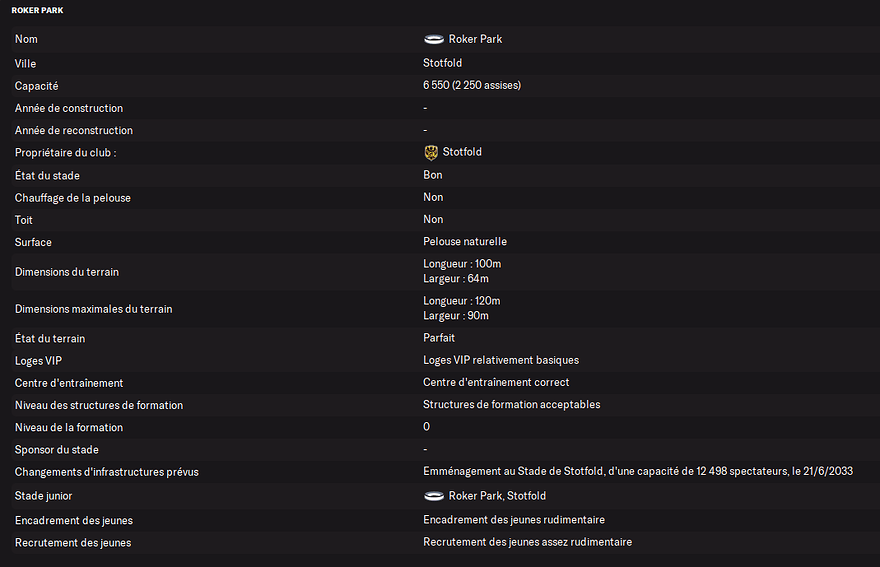Select the Stotfold city value
Viewport: 880px width, 567px height.
442,63
